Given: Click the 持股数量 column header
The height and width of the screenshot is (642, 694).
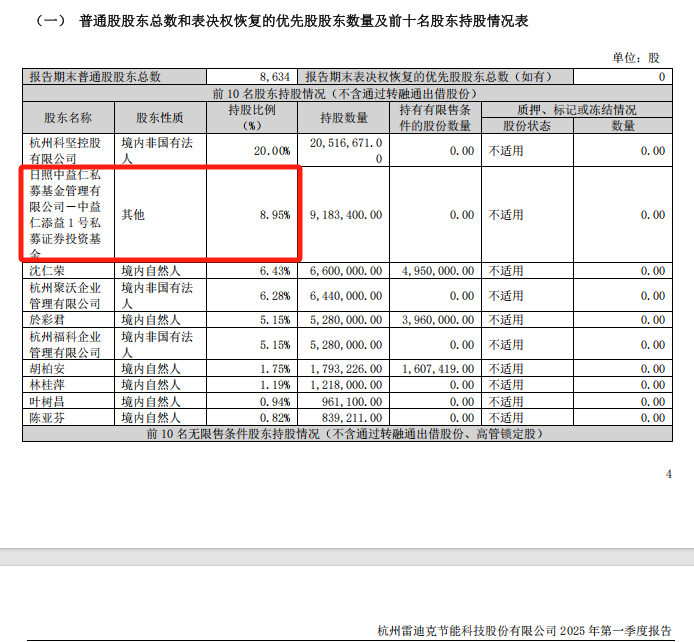Looking at the screenshot, I should click(343, 118).
